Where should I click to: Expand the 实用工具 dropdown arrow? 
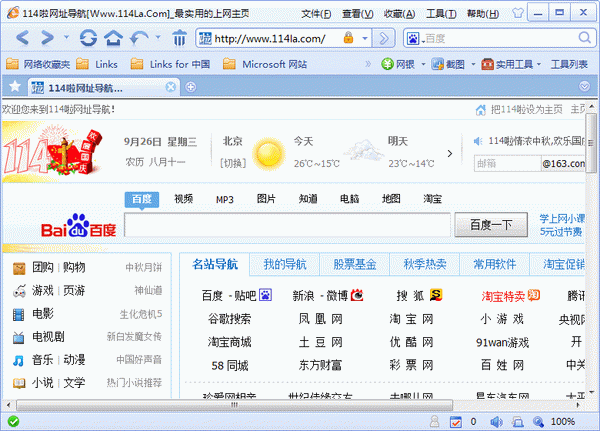tap(539, 64)
